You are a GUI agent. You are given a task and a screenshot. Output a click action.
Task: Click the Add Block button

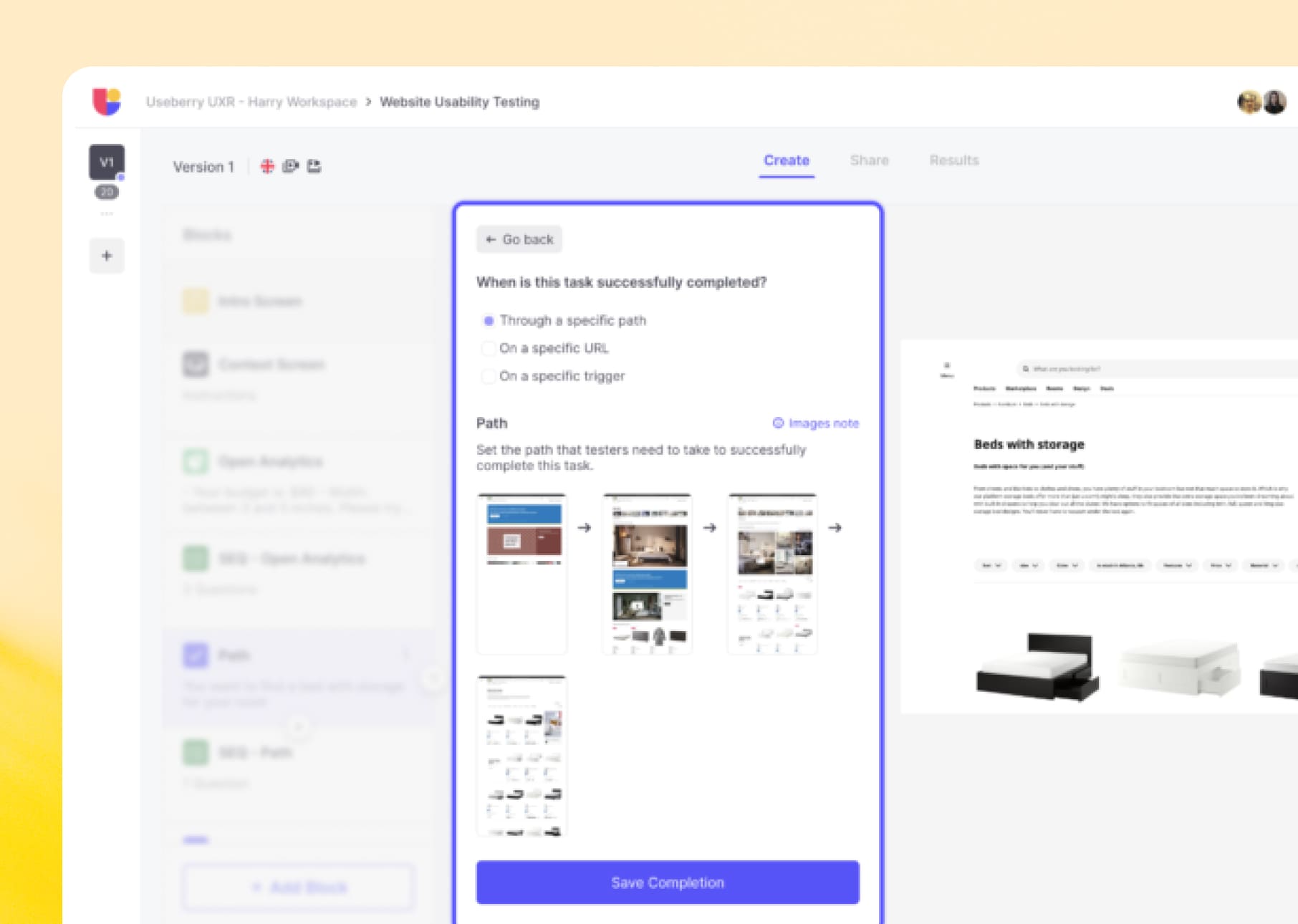pyautogui.click(x=299, y=887)
